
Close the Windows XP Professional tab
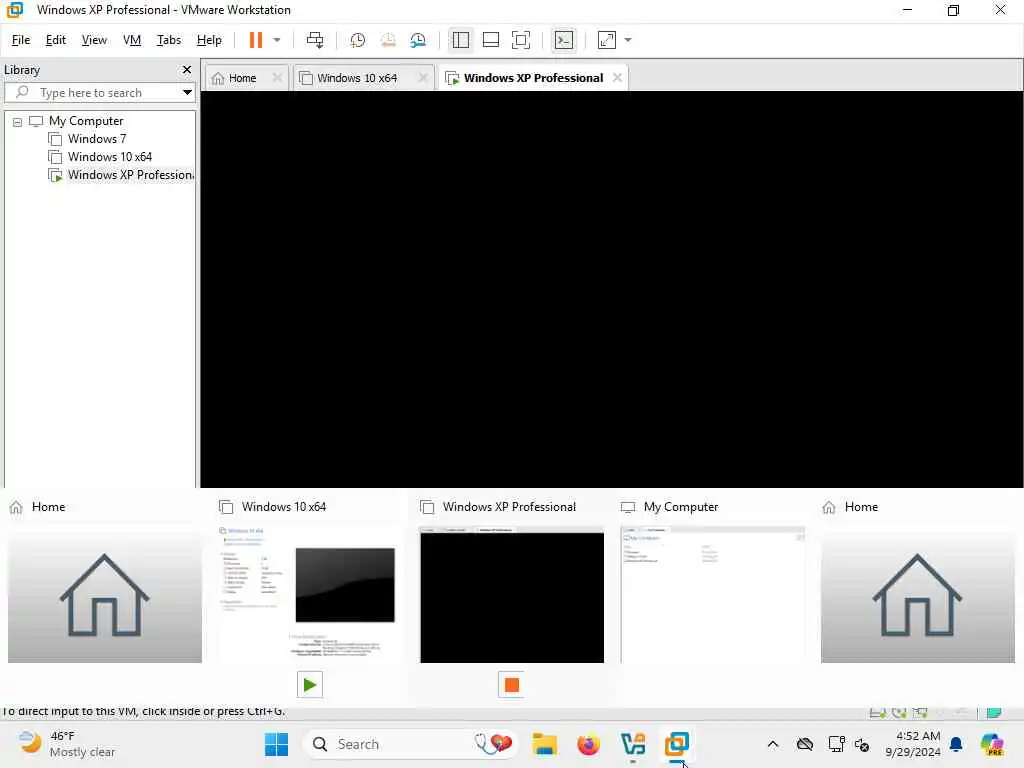pyautogui.click(x=617, y=78)
